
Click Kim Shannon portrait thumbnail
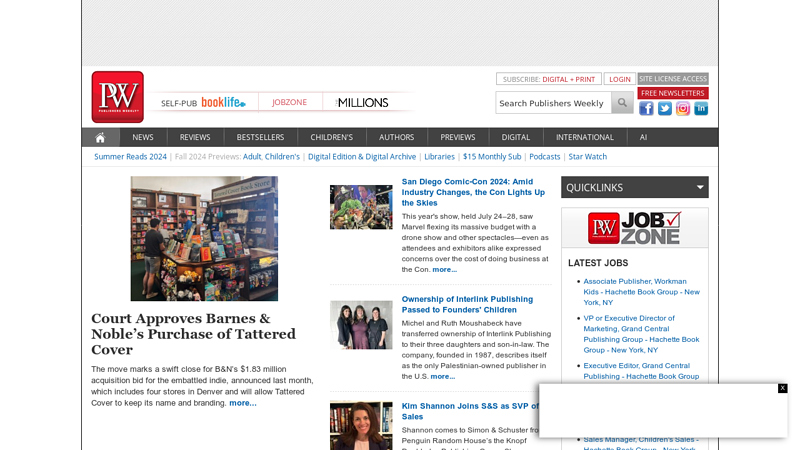tap(361, 426)
